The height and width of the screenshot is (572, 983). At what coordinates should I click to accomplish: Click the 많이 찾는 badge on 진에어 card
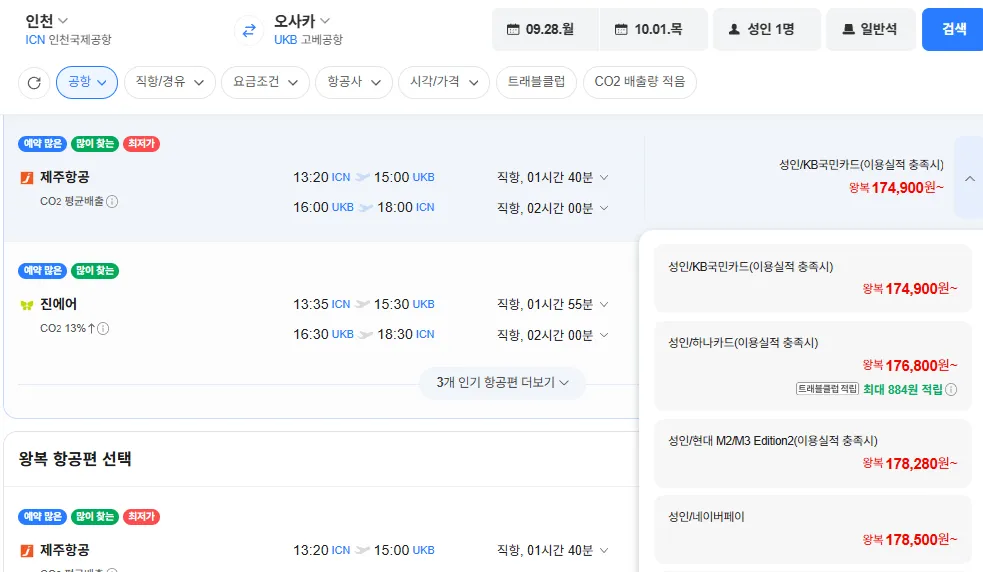pos(95,271)
